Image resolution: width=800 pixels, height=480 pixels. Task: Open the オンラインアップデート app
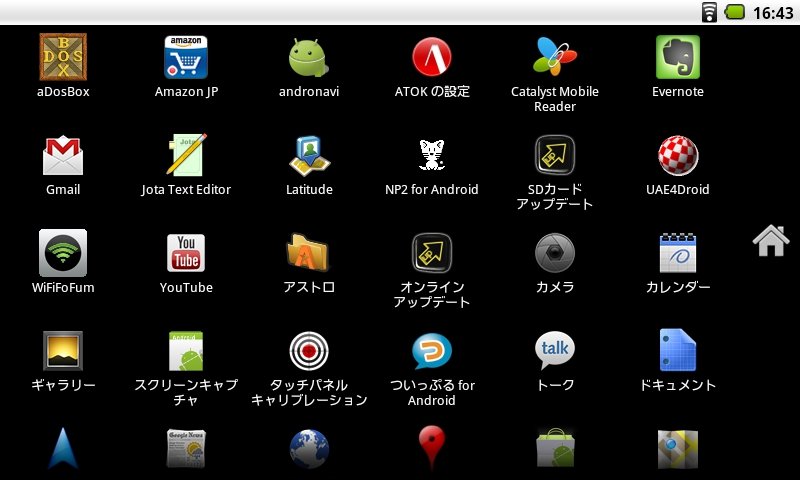(432, 253)
